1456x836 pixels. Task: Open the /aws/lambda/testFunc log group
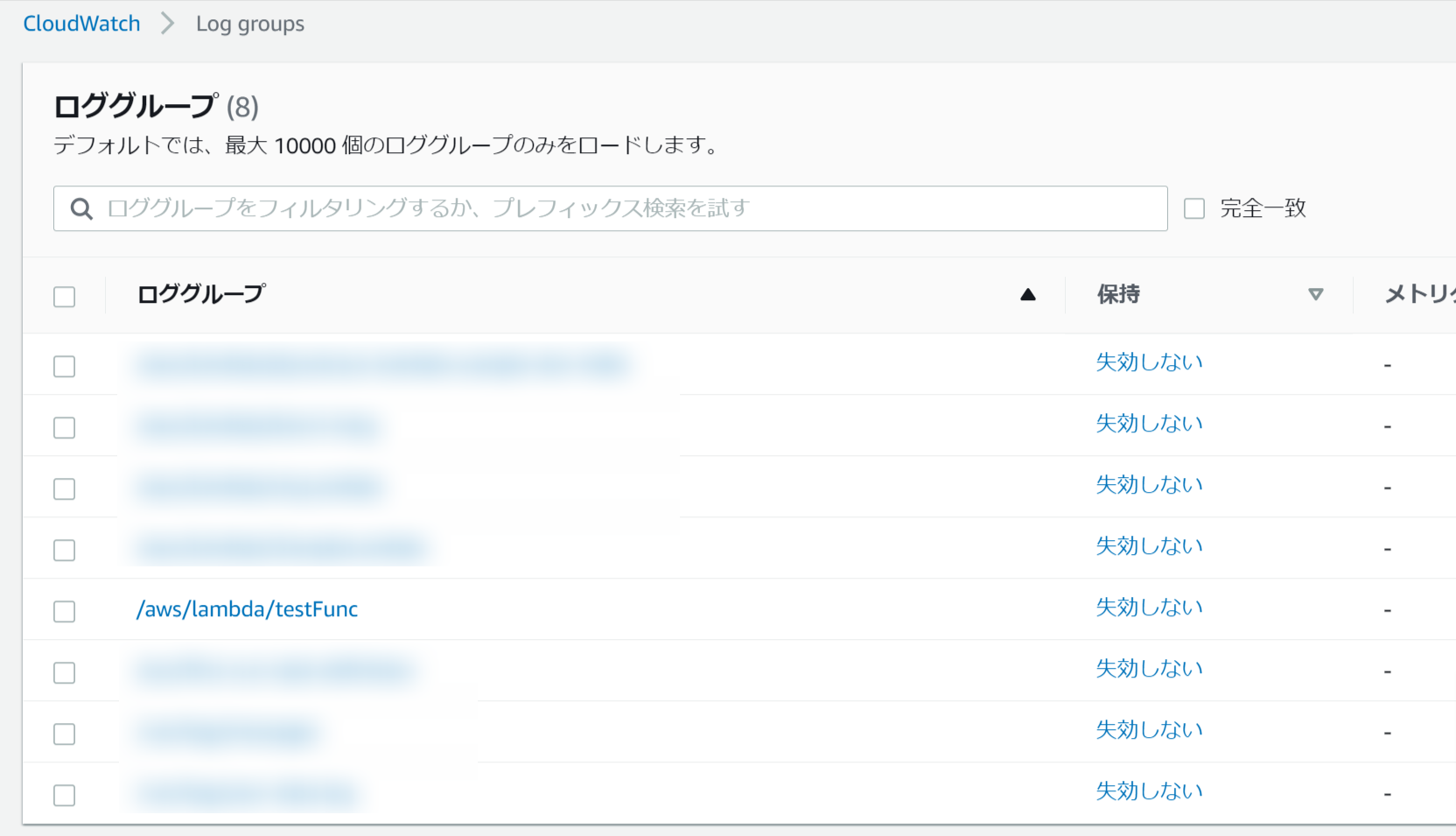(x=247, y=609)
